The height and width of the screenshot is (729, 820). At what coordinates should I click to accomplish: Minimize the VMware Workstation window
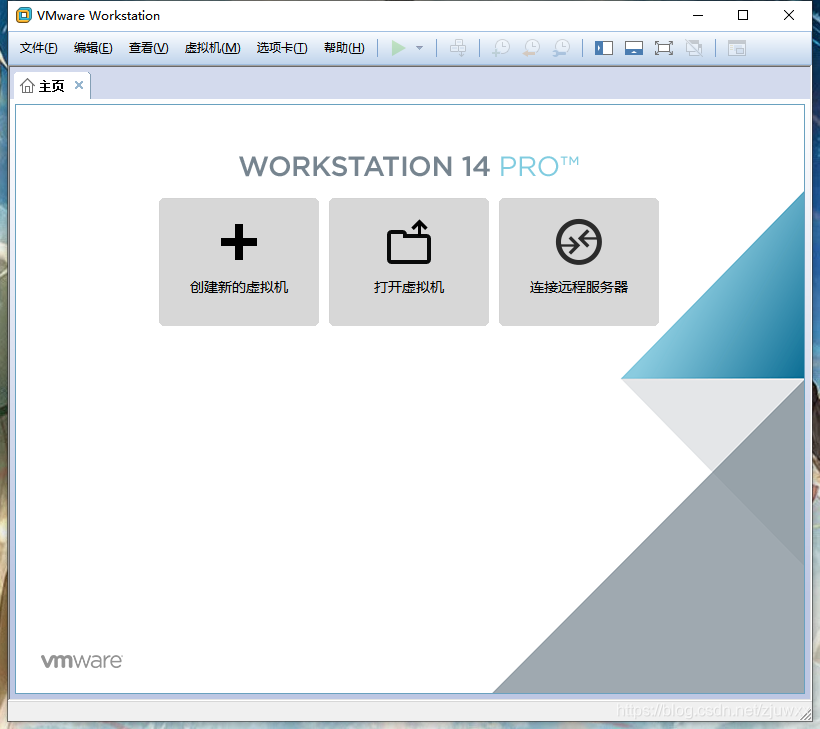tap(698, 15)
